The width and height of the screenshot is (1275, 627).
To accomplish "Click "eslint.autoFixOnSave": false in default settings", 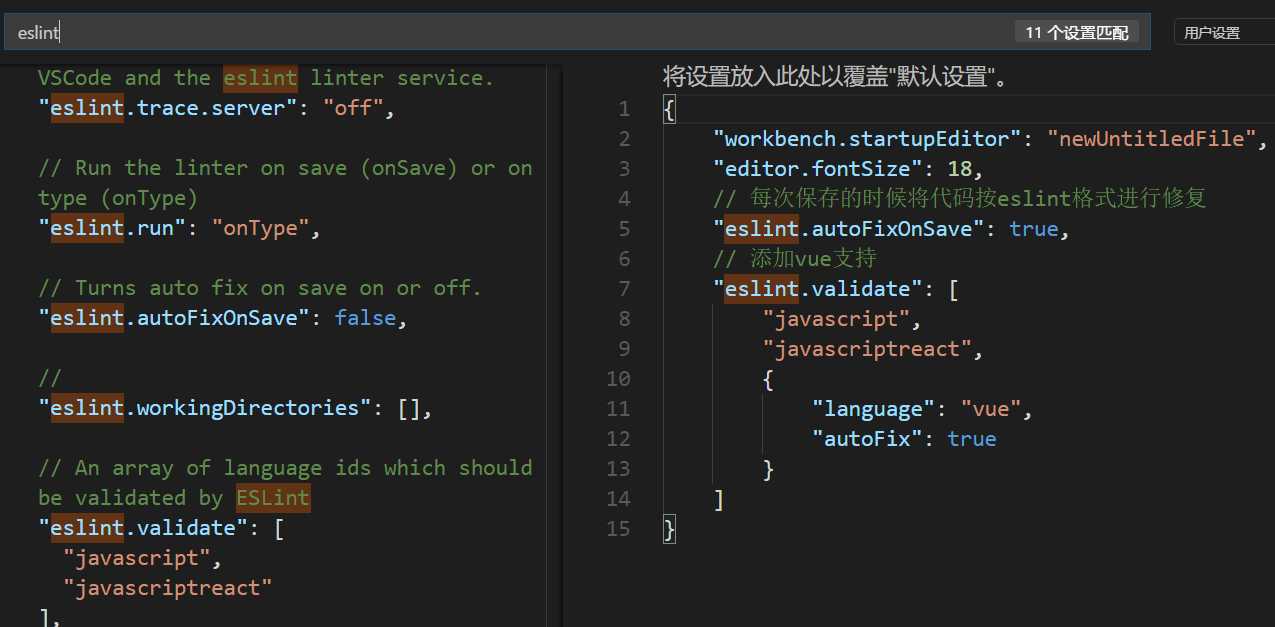I will (223, 318).
